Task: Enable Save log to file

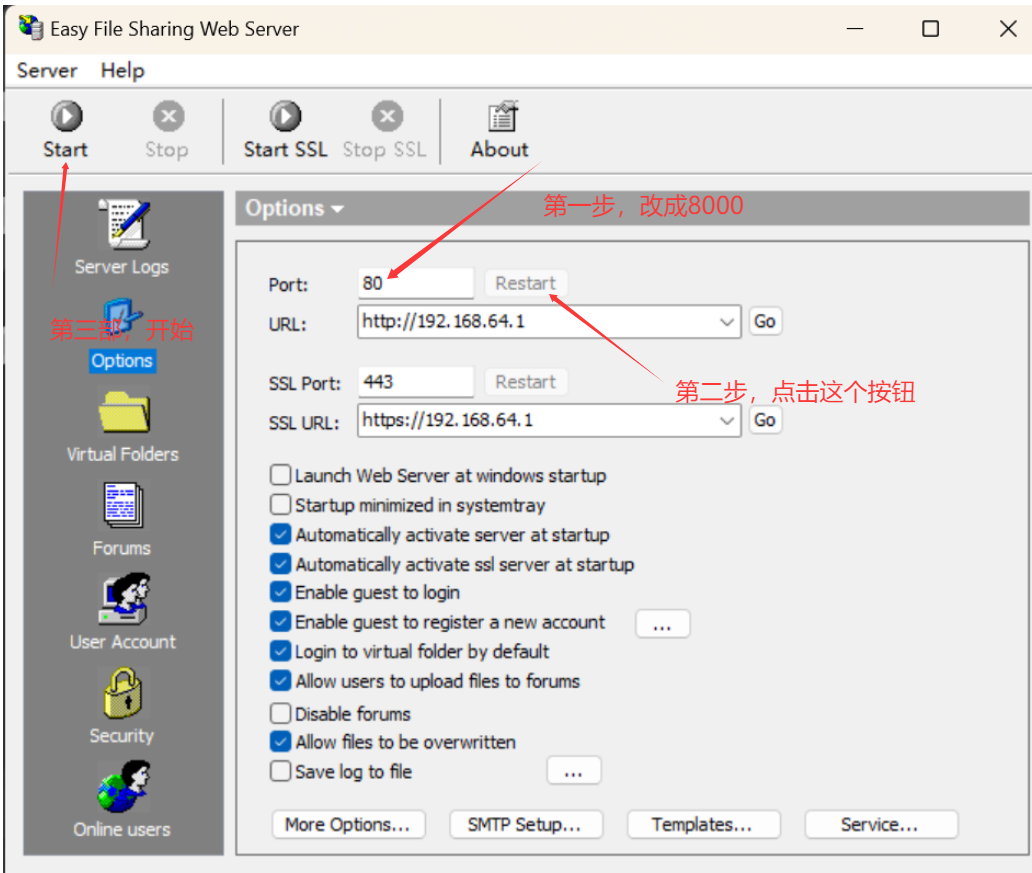Action: tap(280, 771)
